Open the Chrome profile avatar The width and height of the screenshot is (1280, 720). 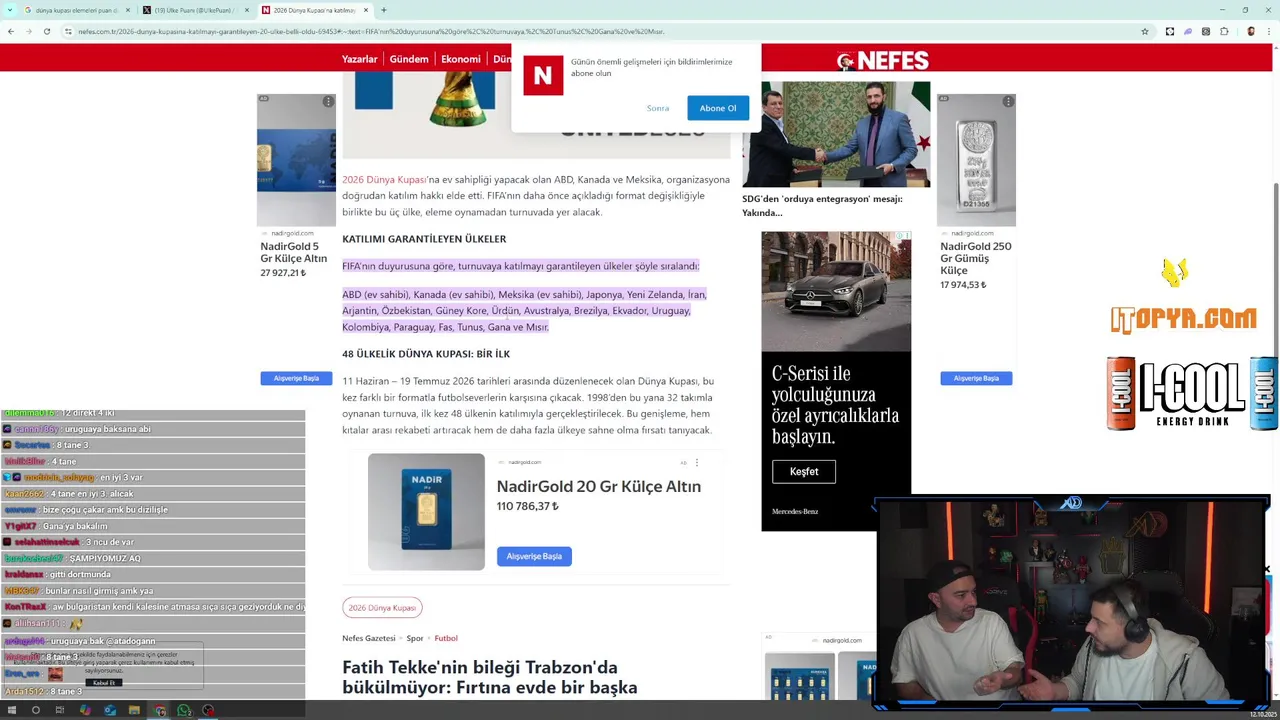click(1251, 31)
